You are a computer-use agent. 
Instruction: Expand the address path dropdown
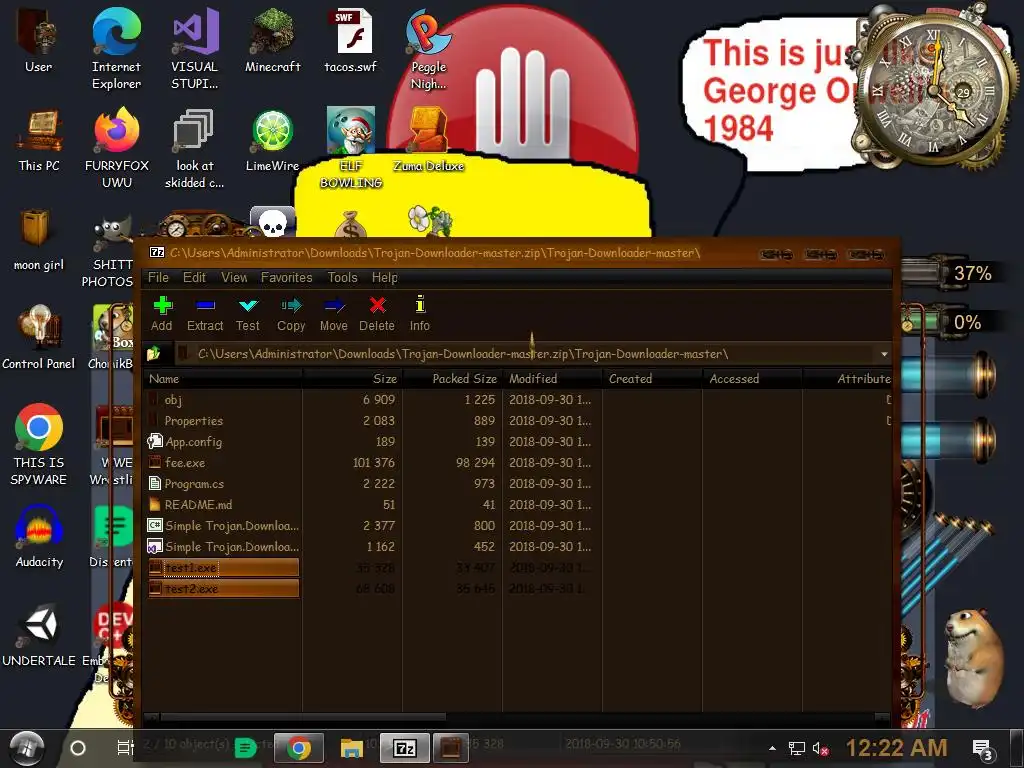coord(884,354)
